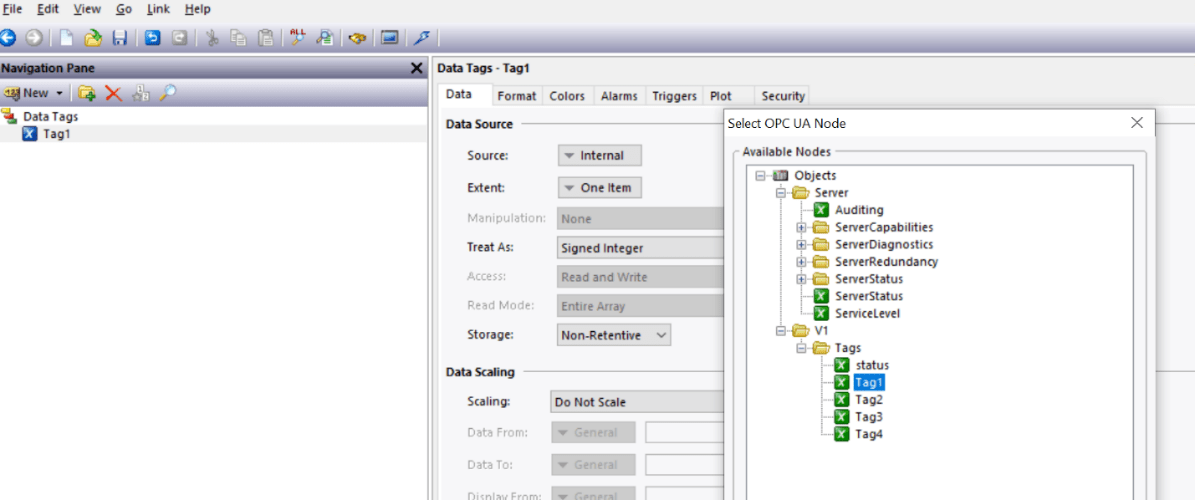Click the new folder icon with green plus
This screenshot has width=1195, height=500.
(x=87, y=93)
